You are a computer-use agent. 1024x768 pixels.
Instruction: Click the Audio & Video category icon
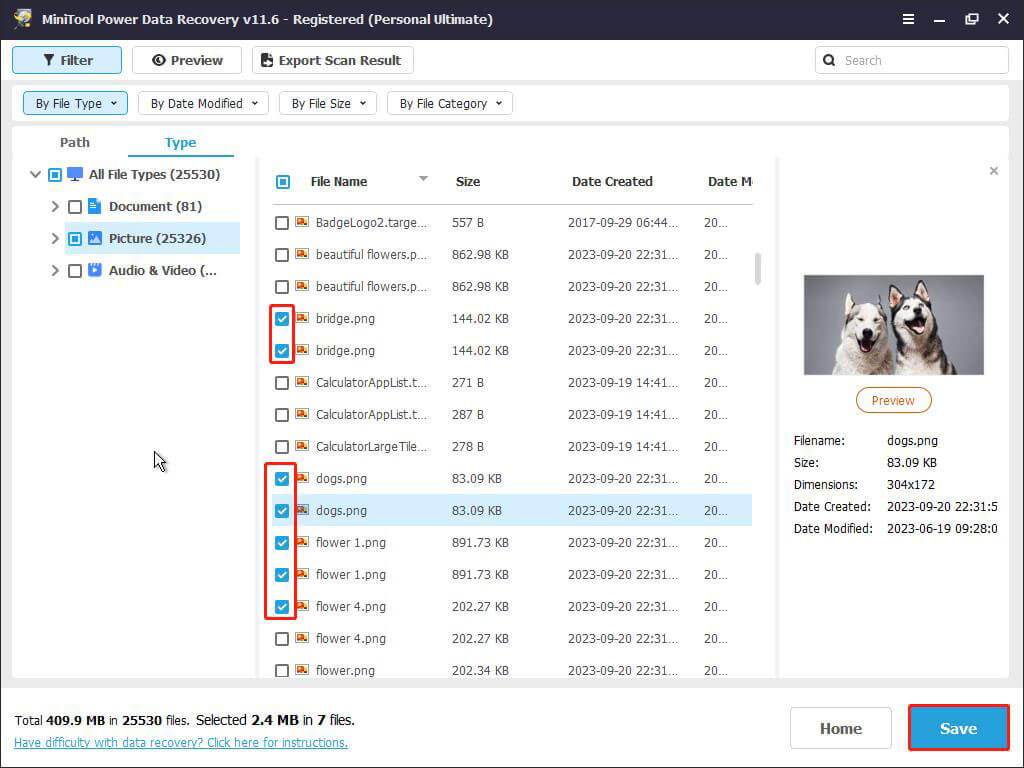pos(95,270)
